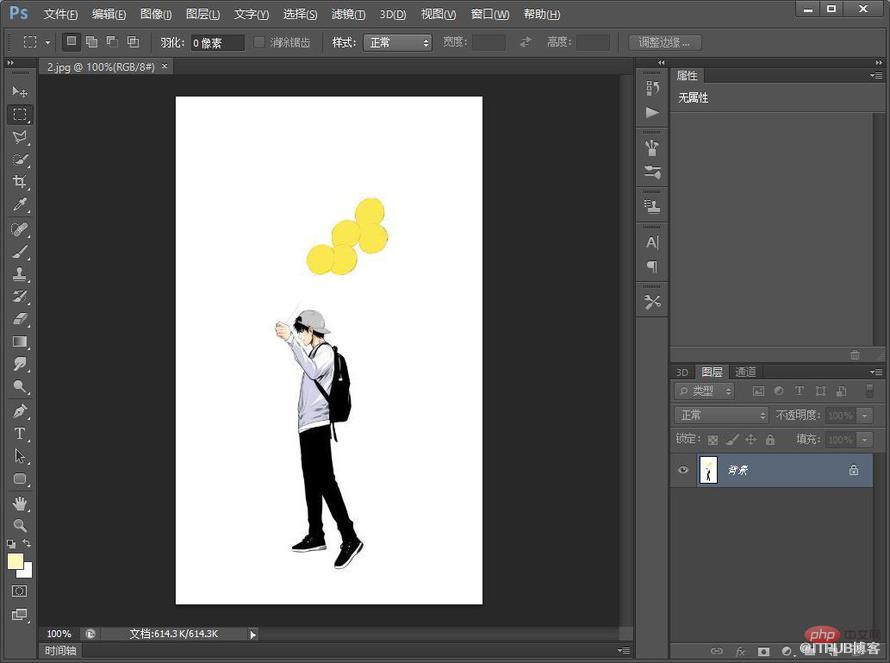
Task: Select the Move tool
Action: pyautogui.click(x=20, y=91)
